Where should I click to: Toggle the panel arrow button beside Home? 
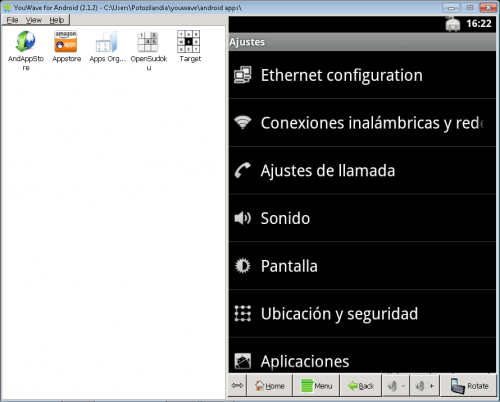pos(237,386)
